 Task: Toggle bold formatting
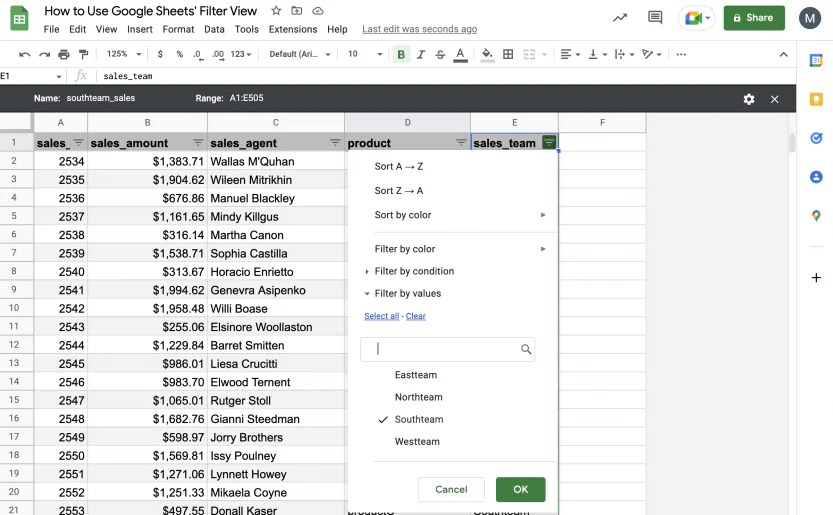(x=401, y=54)
